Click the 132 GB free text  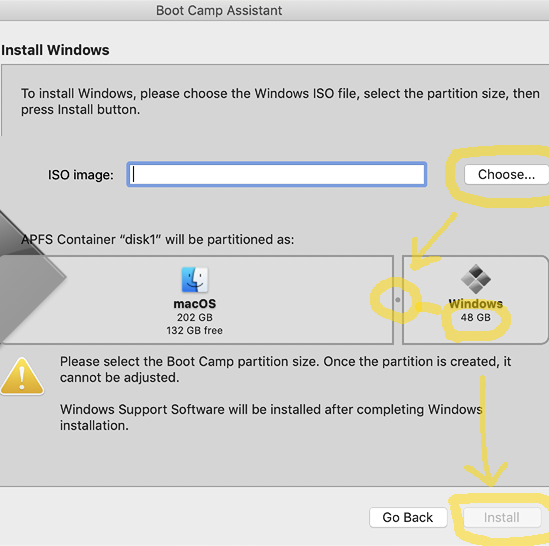click(x=195, y=330)
